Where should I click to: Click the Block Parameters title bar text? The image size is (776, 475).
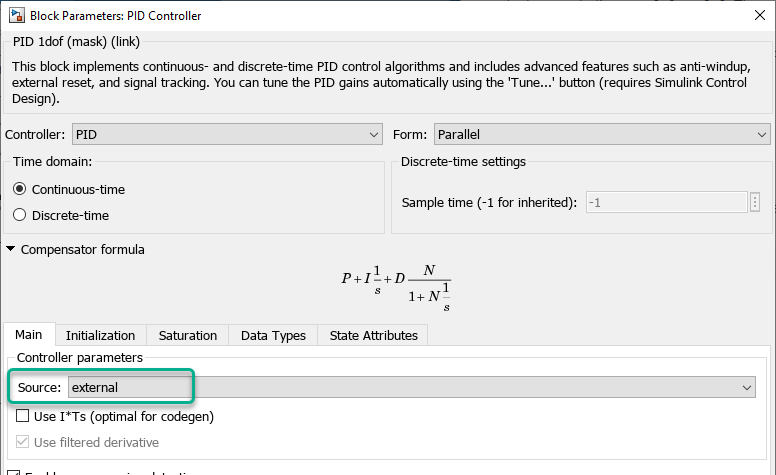click(x=115, y=16)
